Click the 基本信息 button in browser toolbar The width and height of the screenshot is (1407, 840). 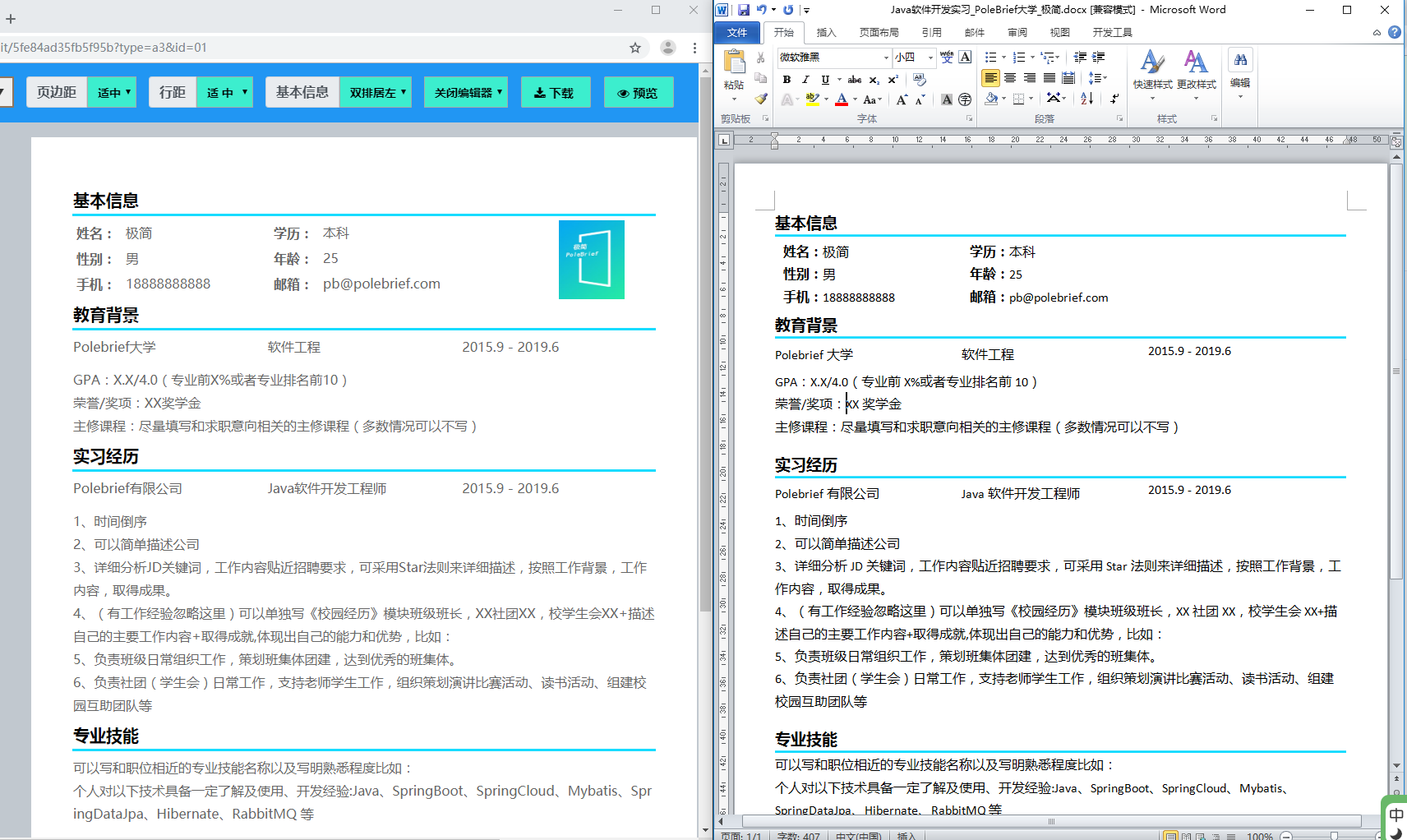(x=302, y=92)
